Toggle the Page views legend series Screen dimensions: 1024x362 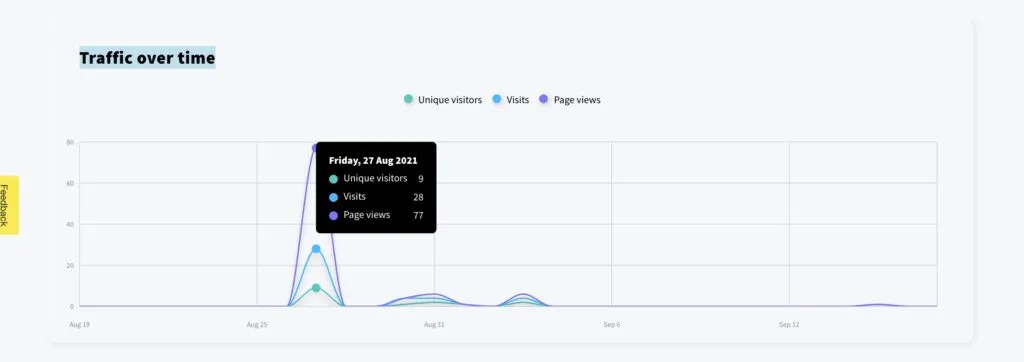coord(569,100)
